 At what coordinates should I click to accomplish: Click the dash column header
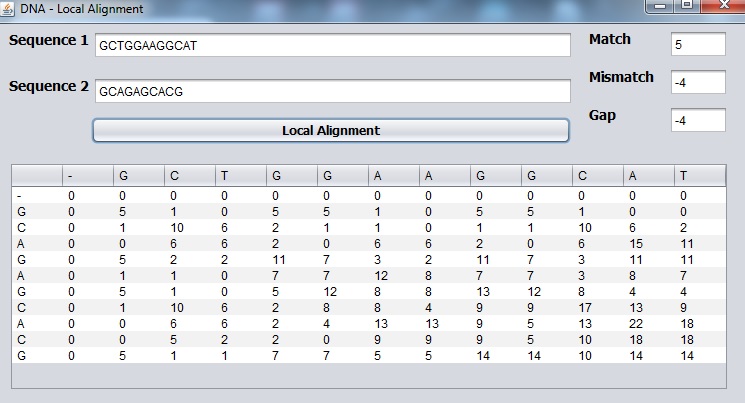[88, 176]
